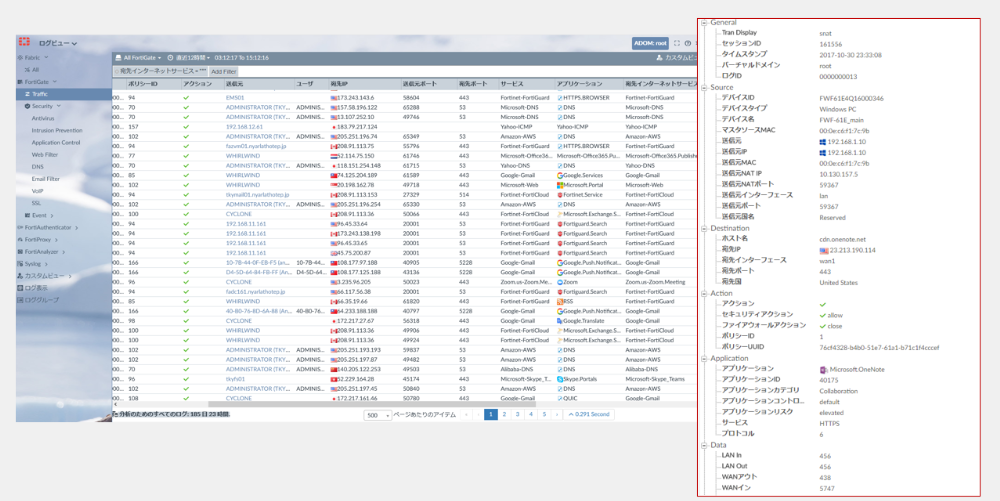Collapse the Application section in the details panel

tap(704, 358)
